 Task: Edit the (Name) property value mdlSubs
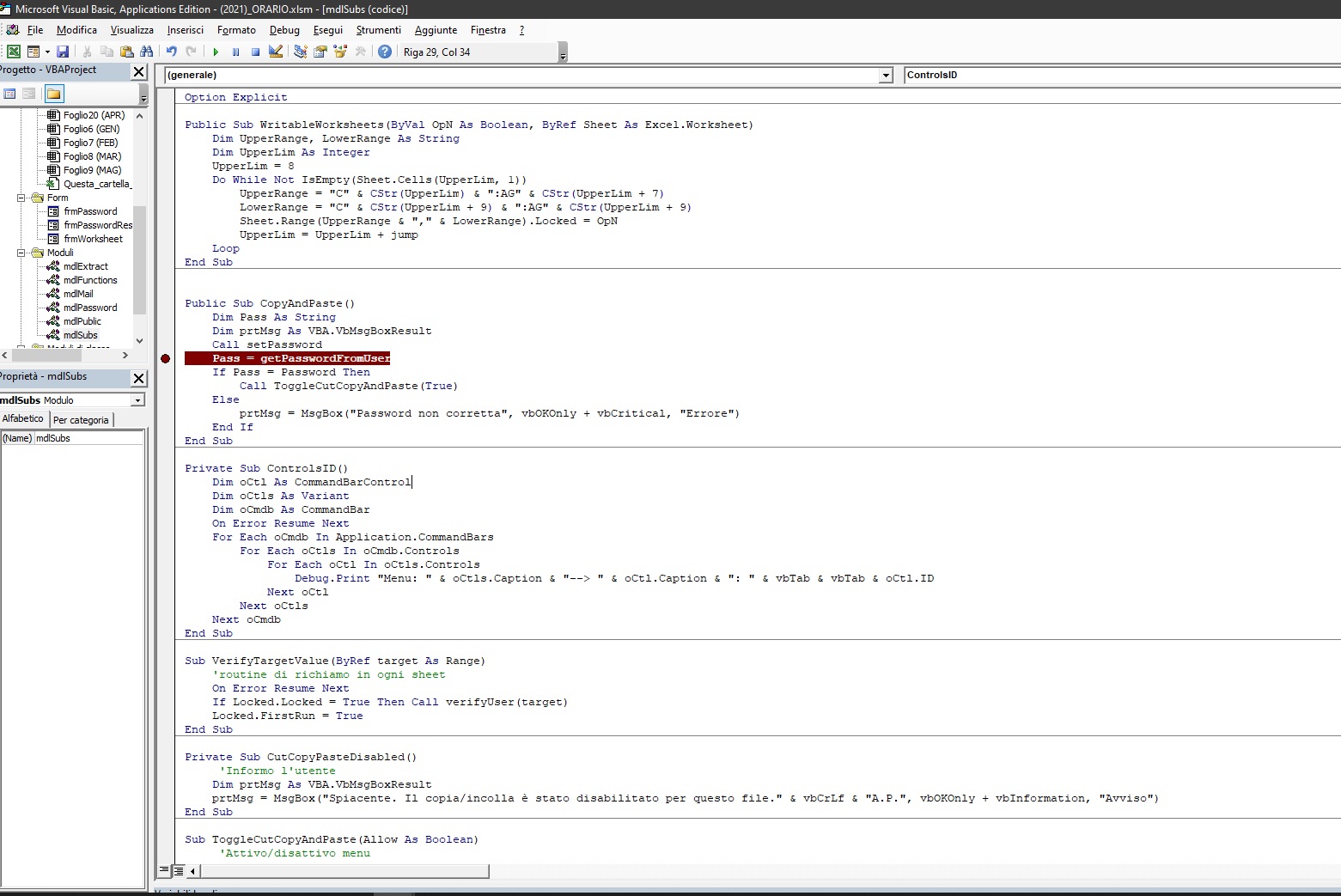(88, 438)
